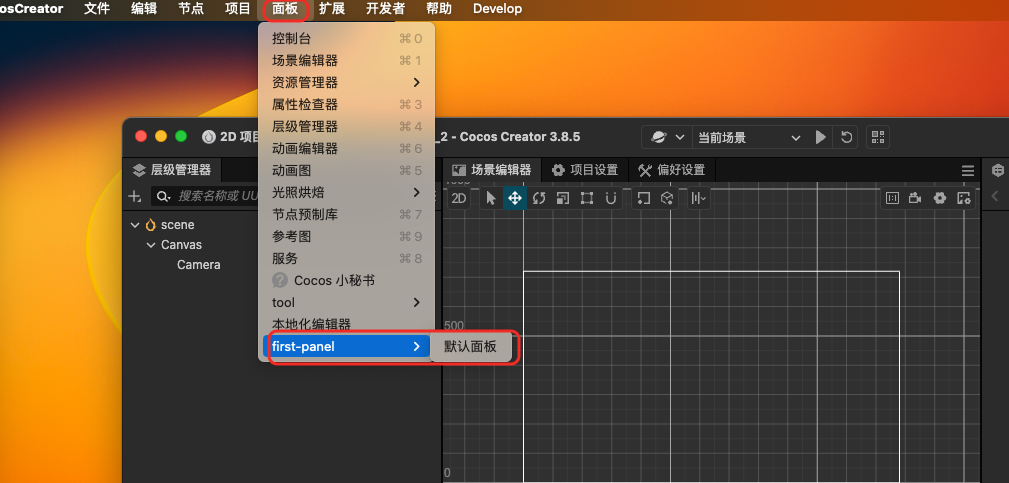Toggle the 2D view mode button
The image size is (1009, 483).
tap(459, 198)
